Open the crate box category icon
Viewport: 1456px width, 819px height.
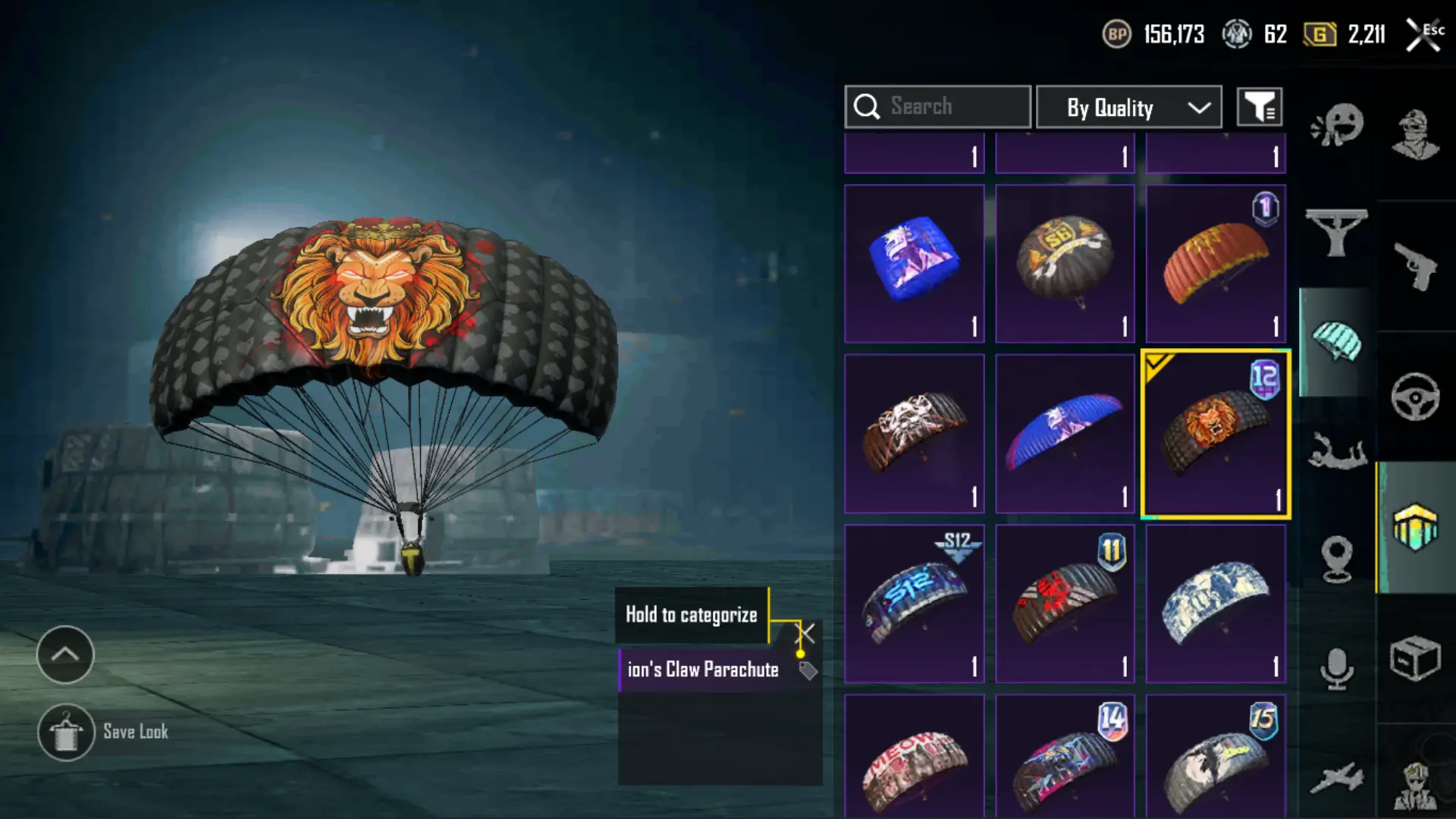(x=1415, y=658)
